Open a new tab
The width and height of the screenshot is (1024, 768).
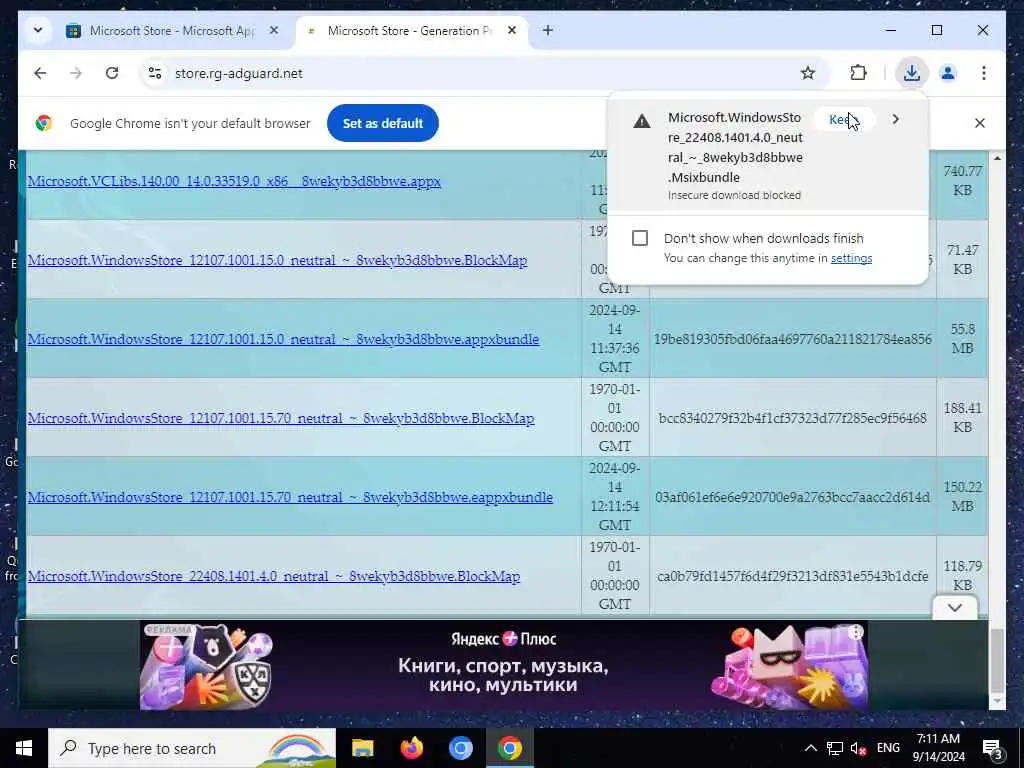pos(548,31)
